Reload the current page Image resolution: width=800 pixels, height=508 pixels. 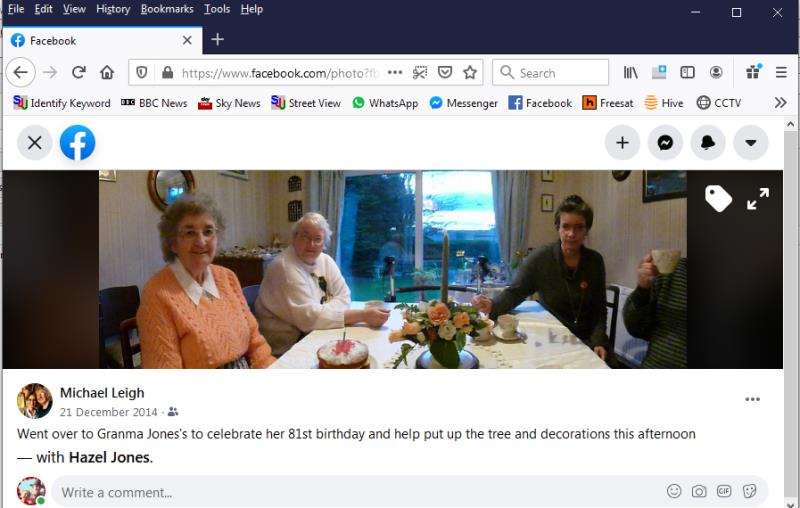pos(78,72)
